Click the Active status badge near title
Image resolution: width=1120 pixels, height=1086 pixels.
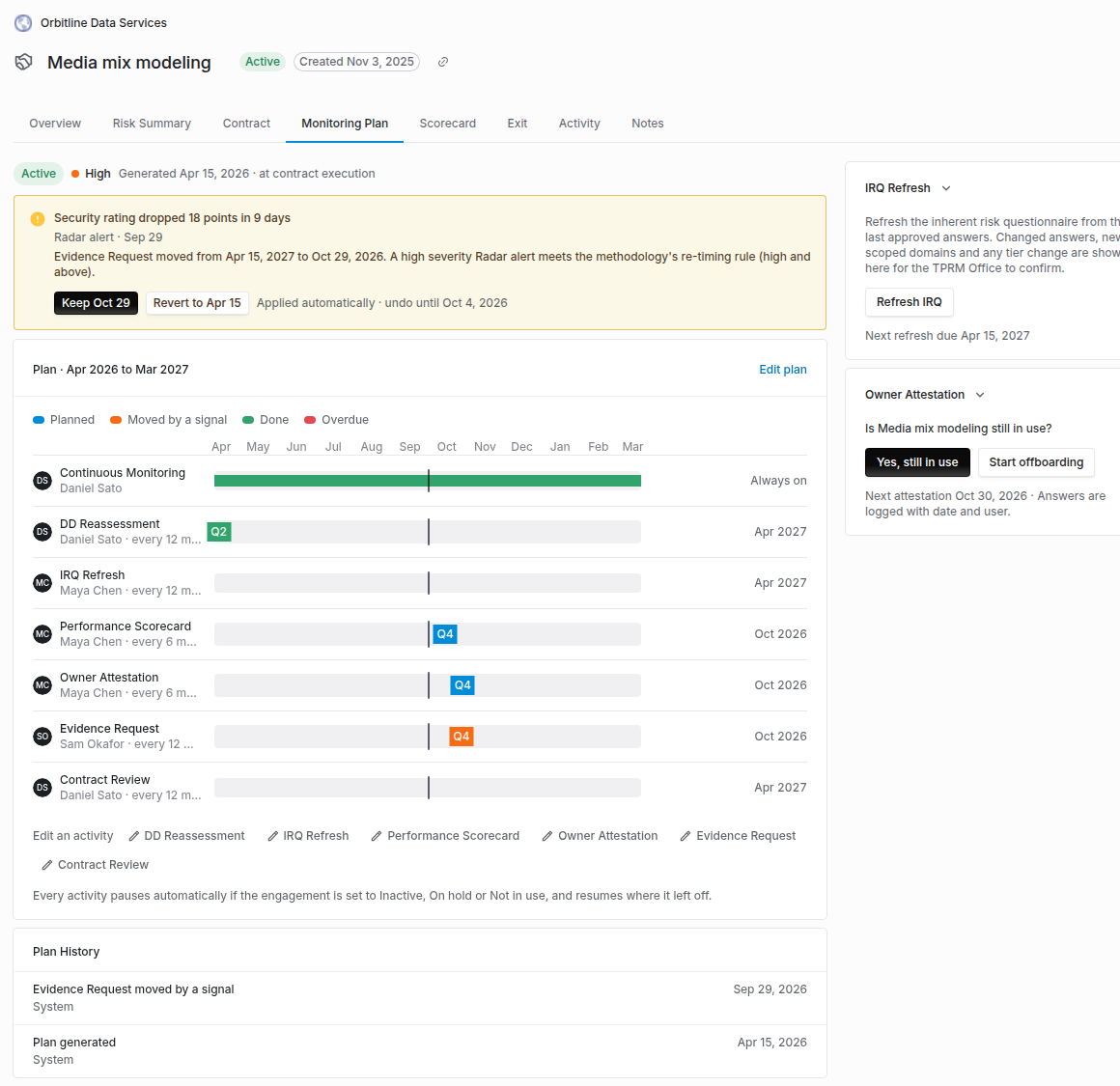click(x=263, y=62)
